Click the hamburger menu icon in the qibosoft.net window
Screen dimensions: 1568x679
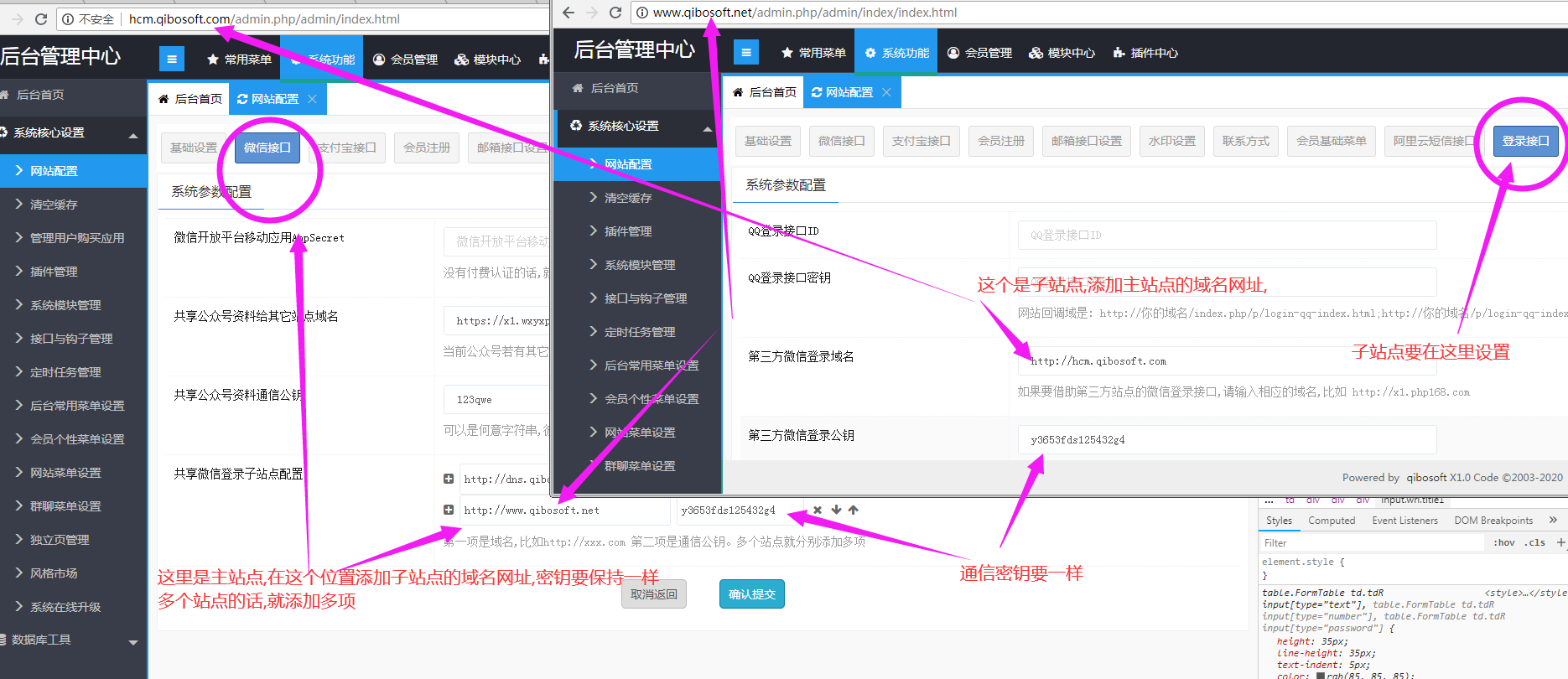click(745, 52)
